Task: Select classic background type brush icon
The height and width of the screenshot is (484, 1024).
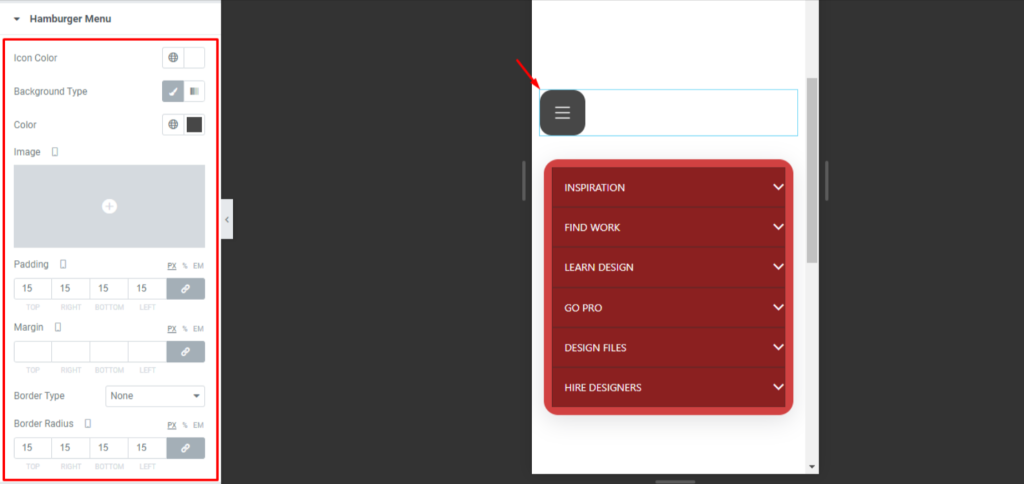Action: [x=173, y=92]
